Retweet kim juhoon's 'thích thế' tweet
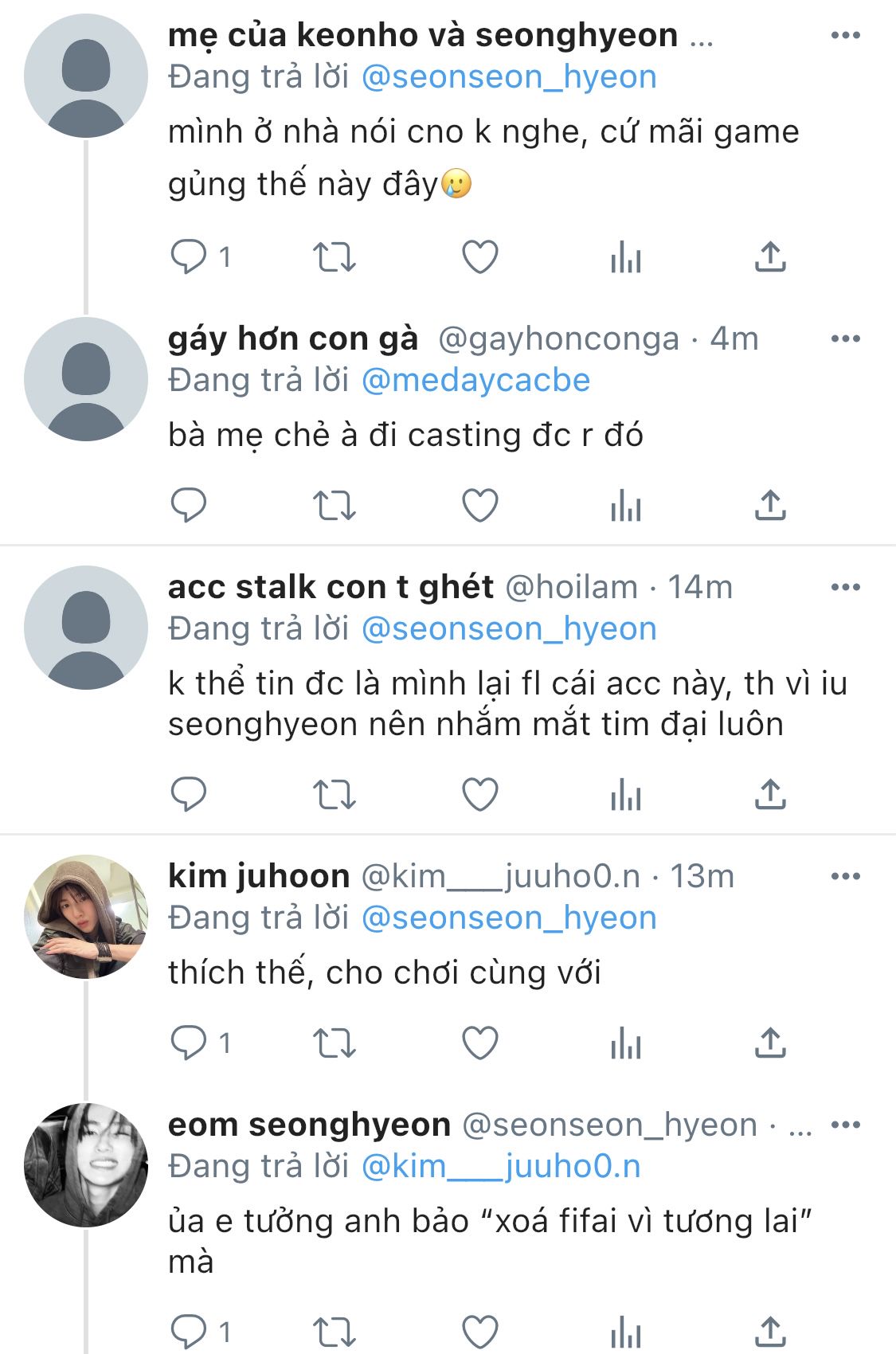The width and height of the screenshot is (896, 1354). 334,1043
